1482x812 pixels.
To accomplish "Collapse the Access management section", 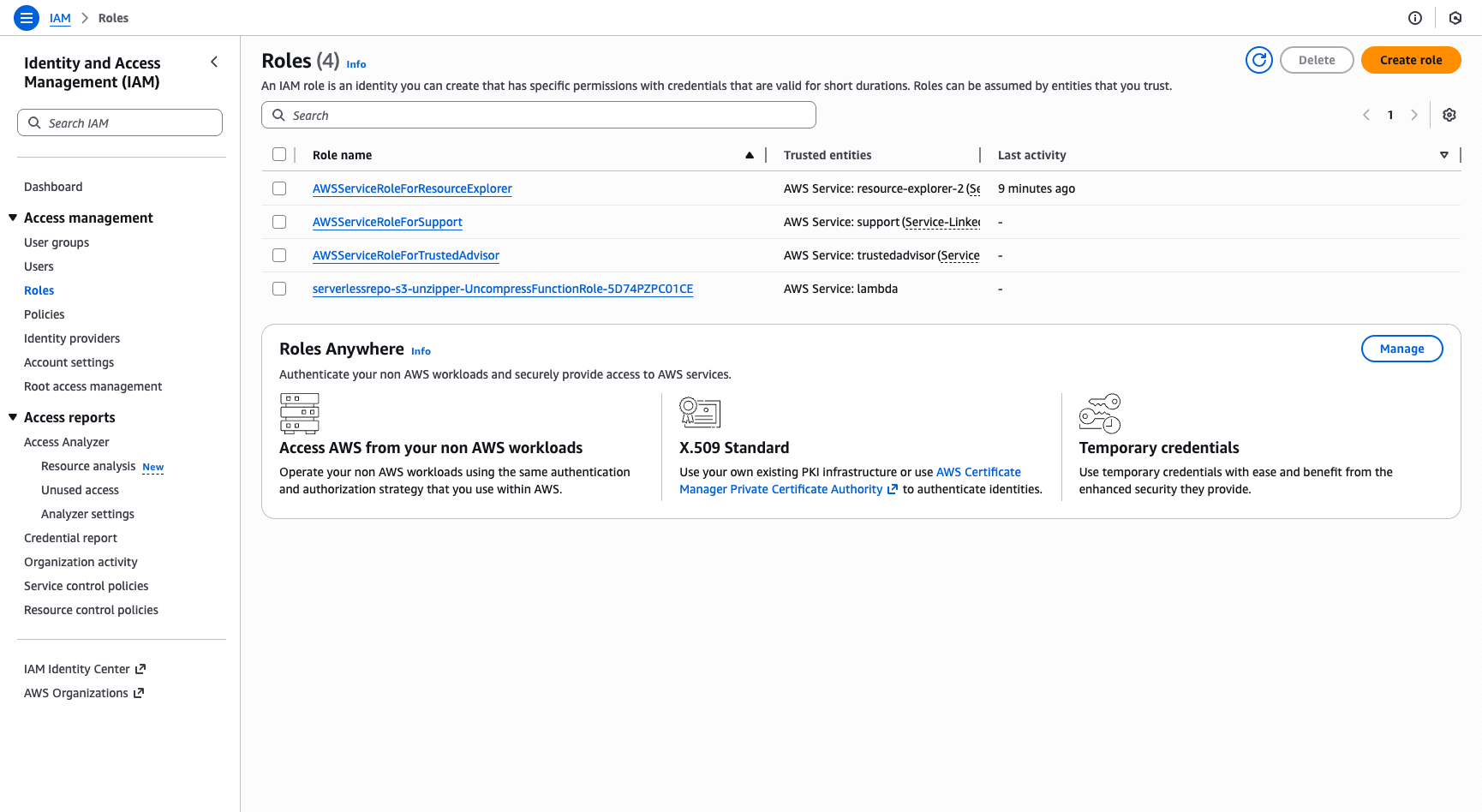I will 12,218.
